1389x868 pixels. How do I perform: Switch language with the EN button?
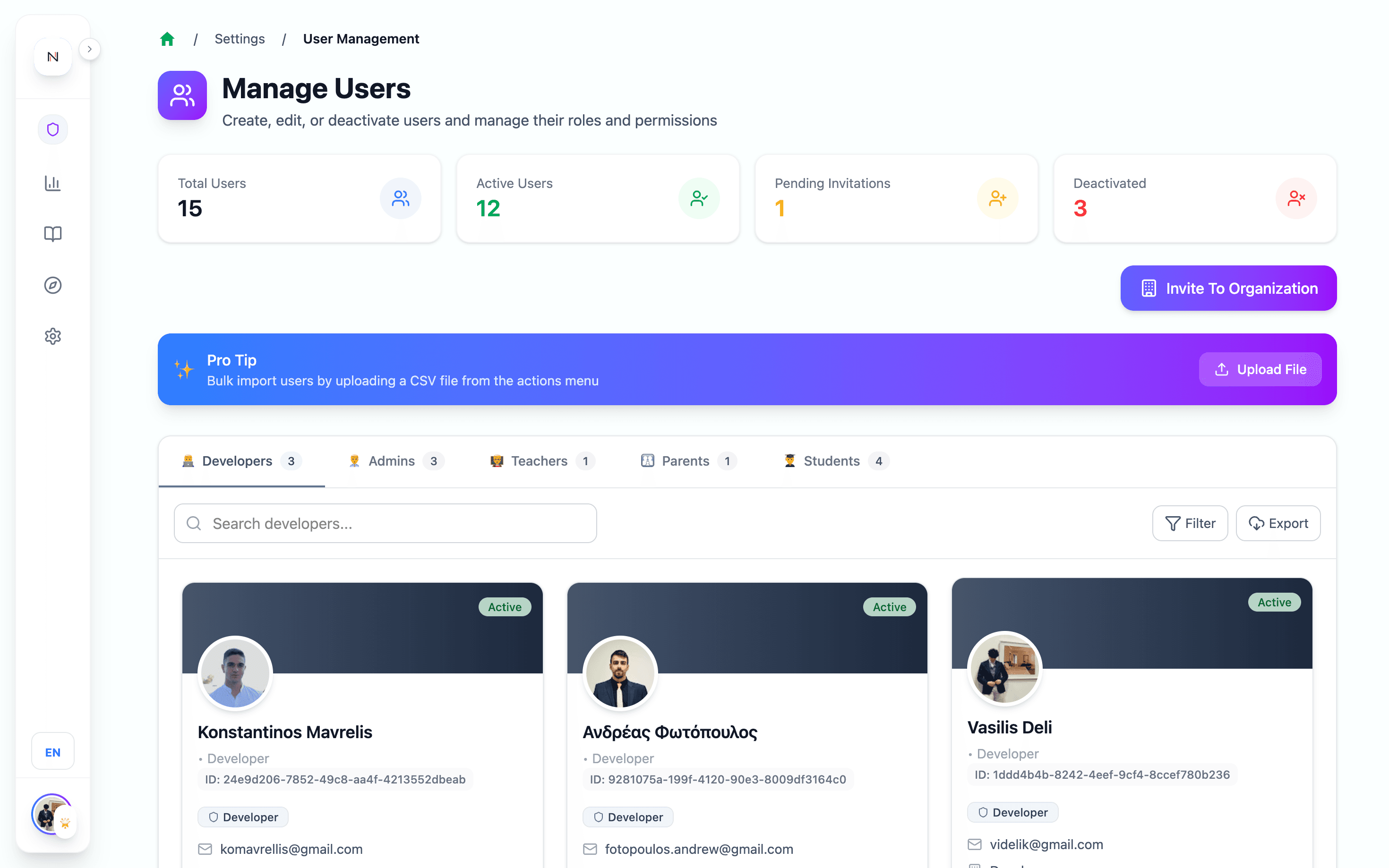tap(53, 752)
